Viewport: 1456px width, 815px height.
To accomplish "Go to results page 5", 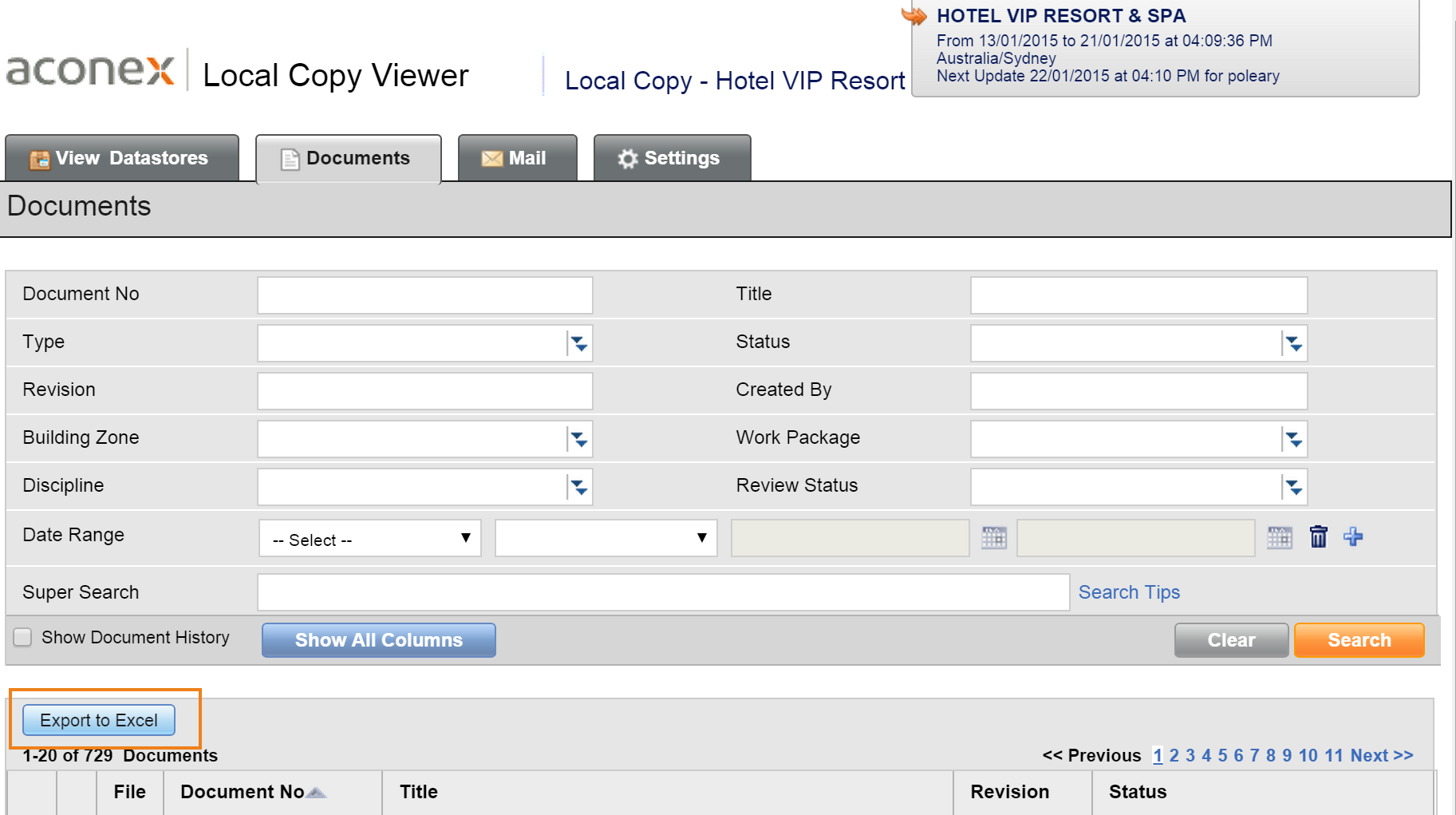I will [x=1222, y=755].
